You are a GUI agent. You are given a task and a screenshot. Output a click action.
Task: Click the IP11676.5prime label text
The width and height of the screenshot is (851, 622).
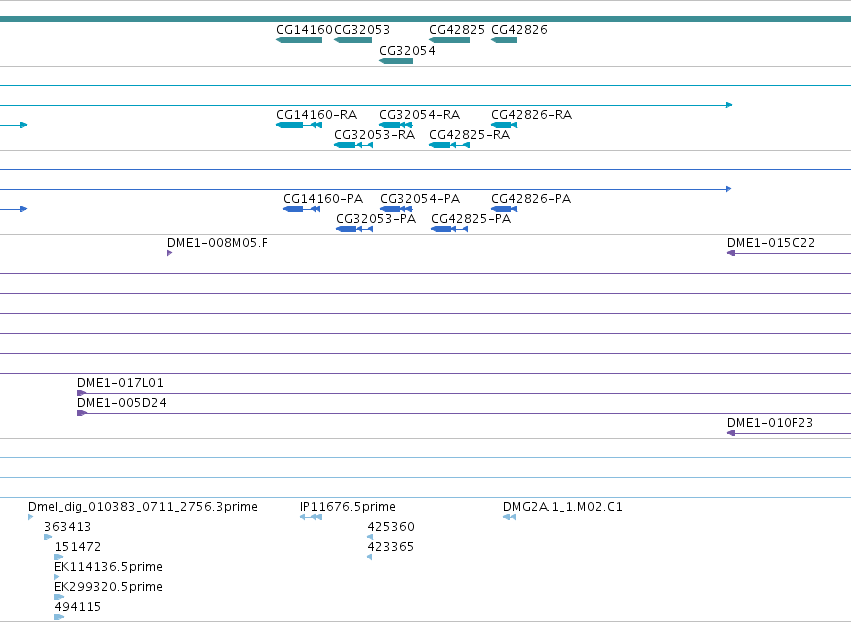[x=348, y=507]
